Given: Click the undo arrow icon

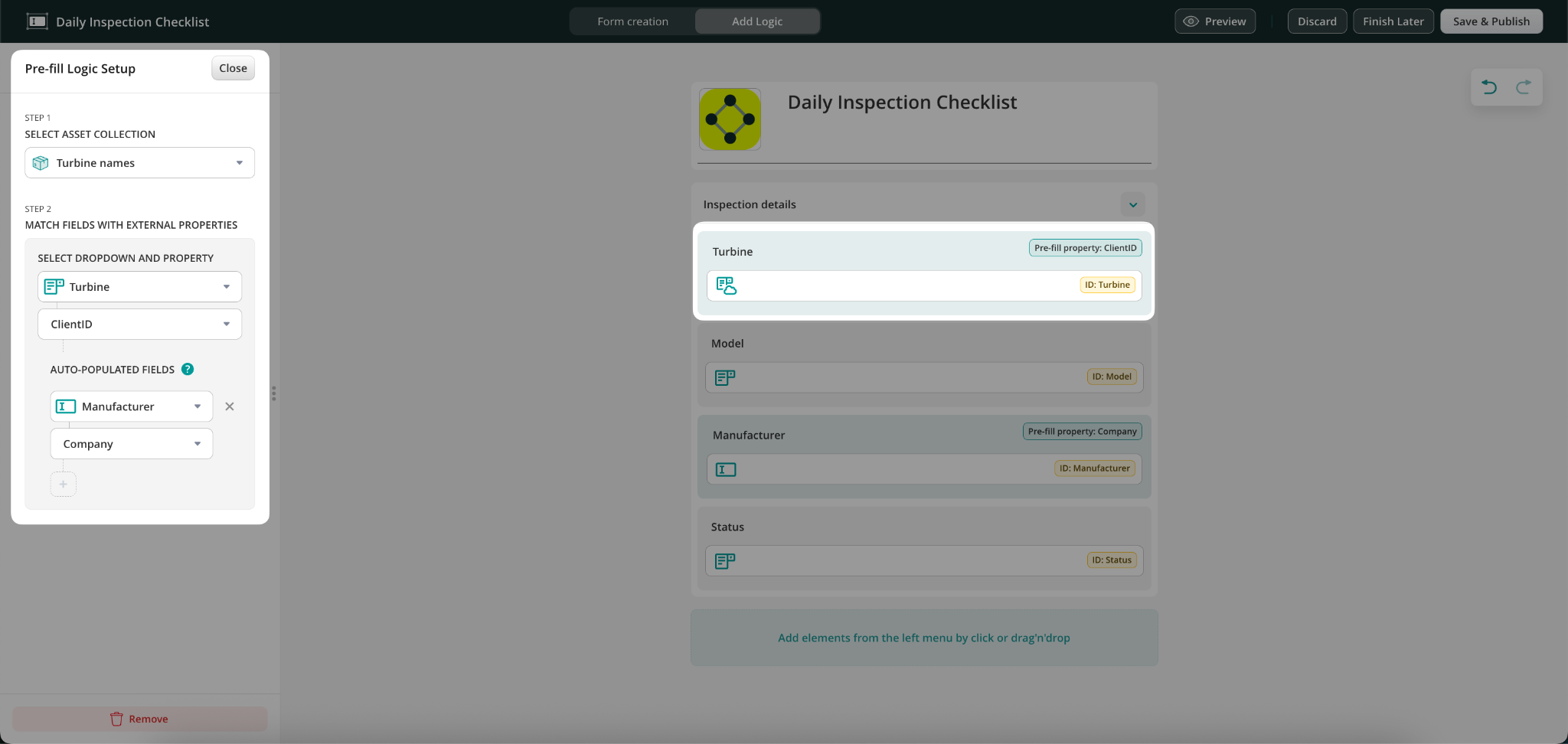Looking at the screenshot, I should point(1489,87).
